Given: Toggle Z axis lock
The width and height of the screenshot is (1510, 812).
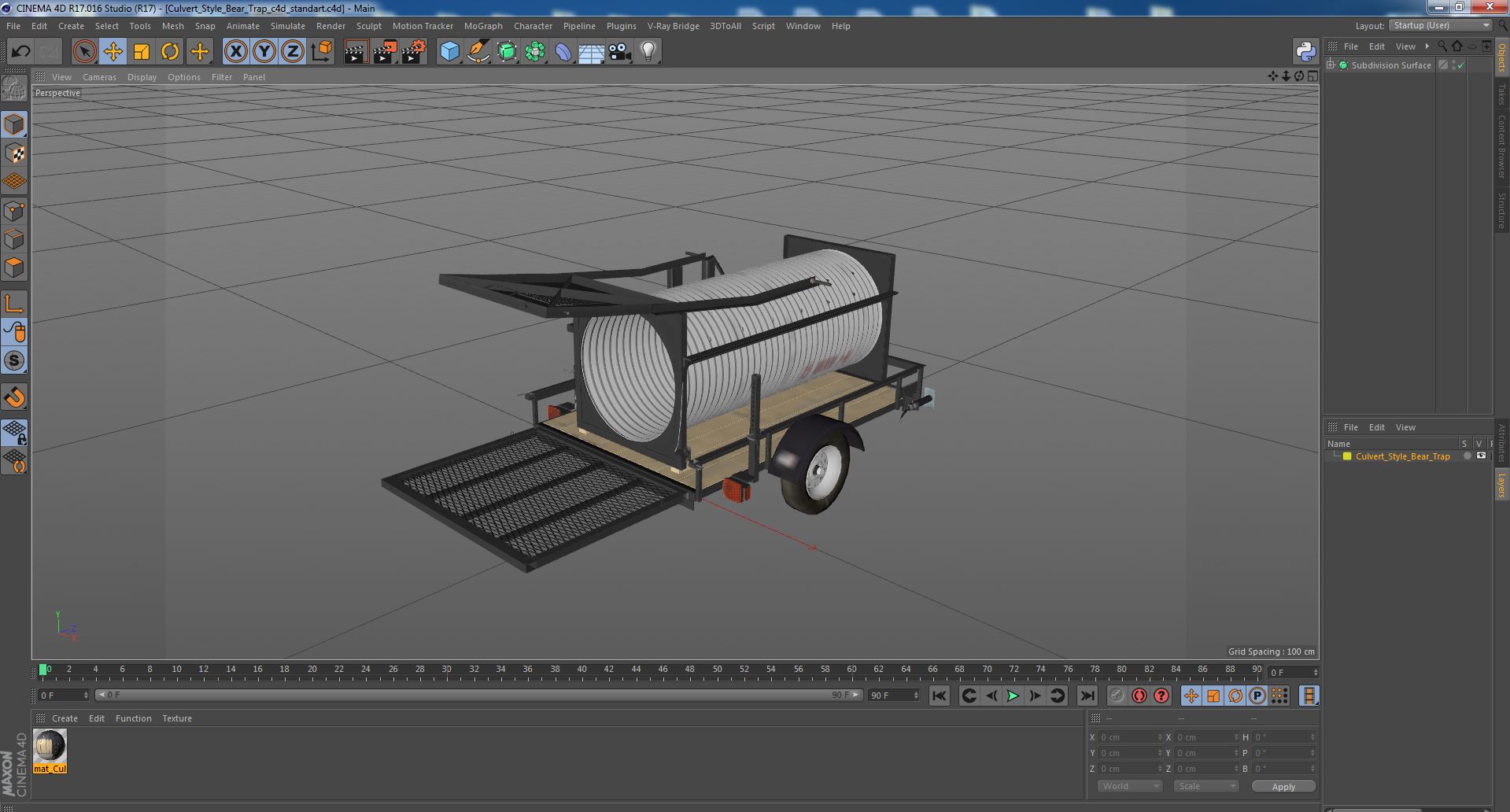Looking at the screenshot, I should (x=292, y=52).
